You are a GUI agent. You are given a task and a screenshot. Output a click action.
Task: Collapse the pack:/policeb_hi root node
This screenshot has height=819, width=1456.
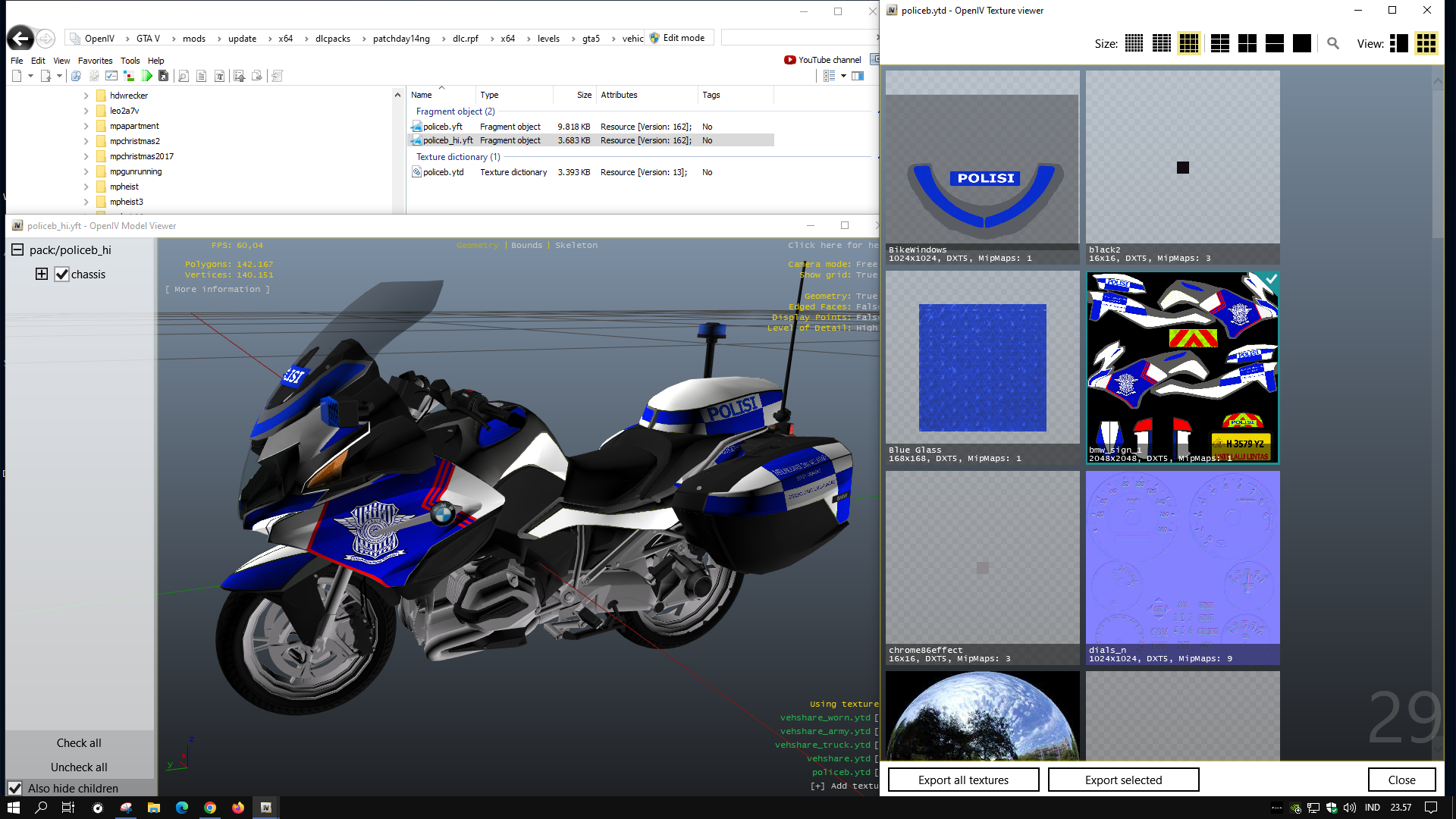click(17, 249)
